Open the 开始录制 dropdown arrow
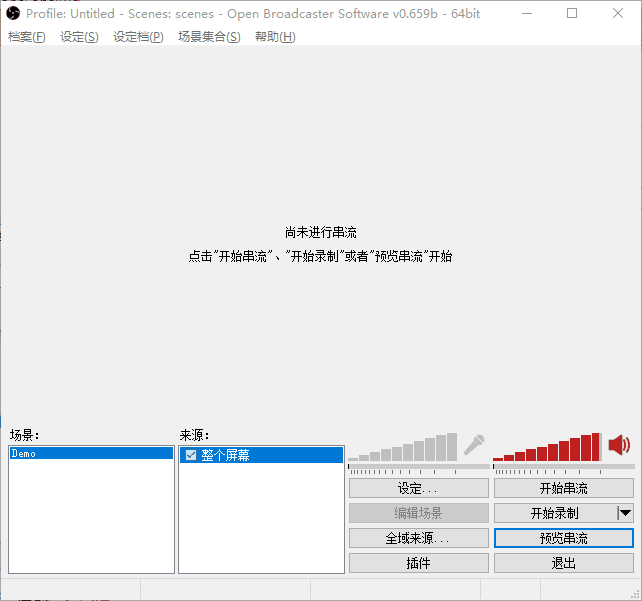 pyautogui.click(x=625, y=513)
